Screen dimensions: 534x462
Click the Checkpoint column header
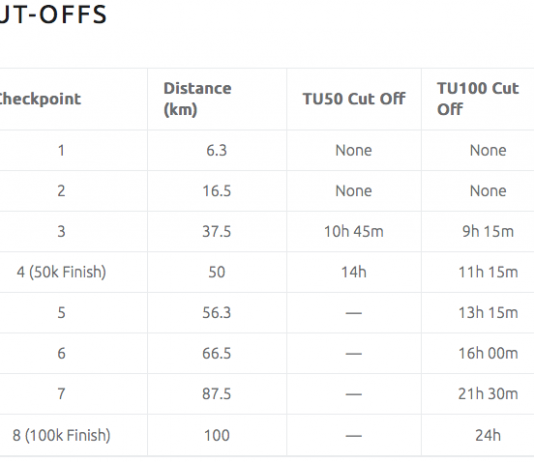pos(40,99)
